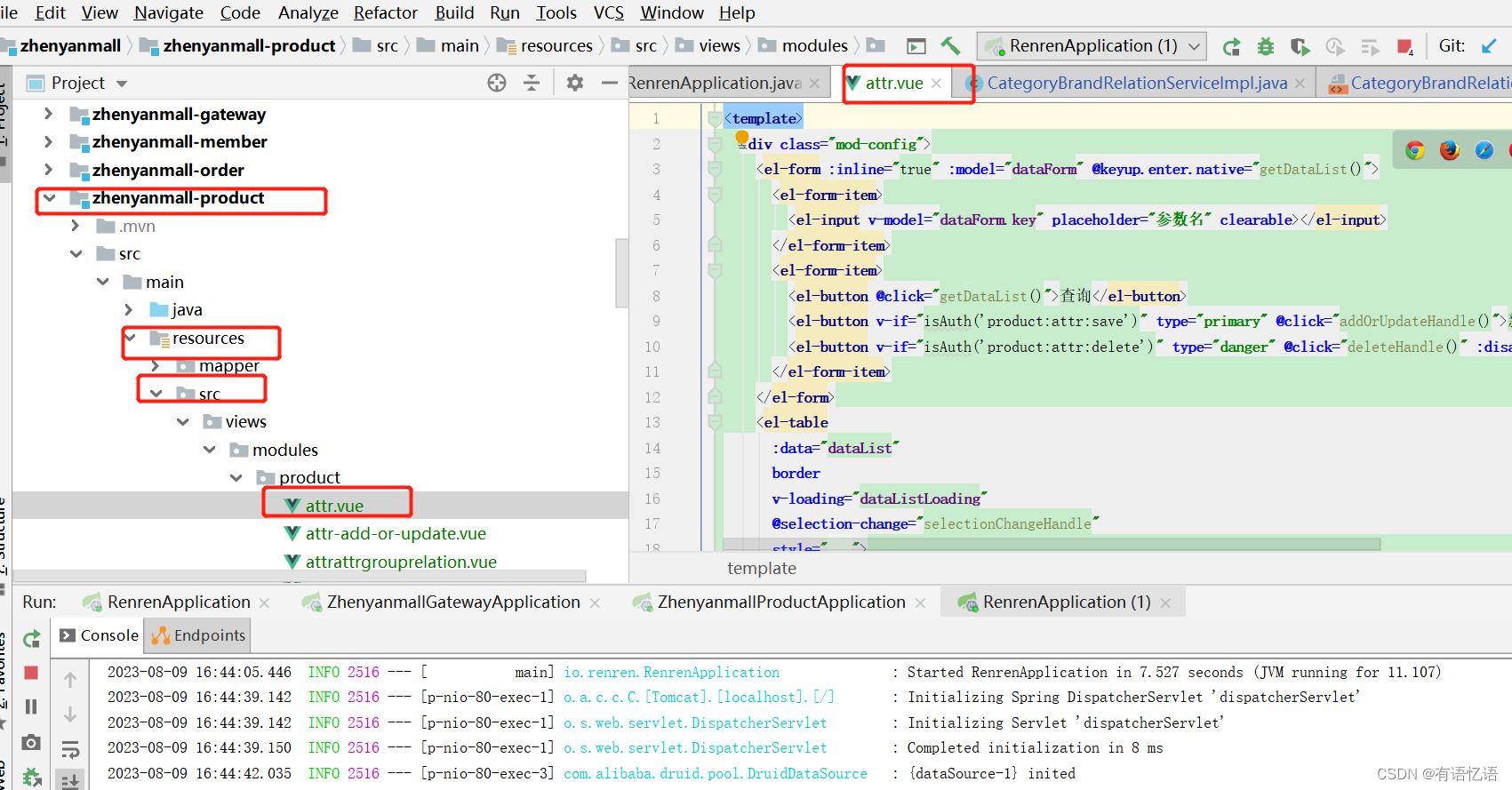The height and width of the screenshot is (790, 1512).
Task: Click io.renren.RenrenApplication log link
Action: click(671, 673)
